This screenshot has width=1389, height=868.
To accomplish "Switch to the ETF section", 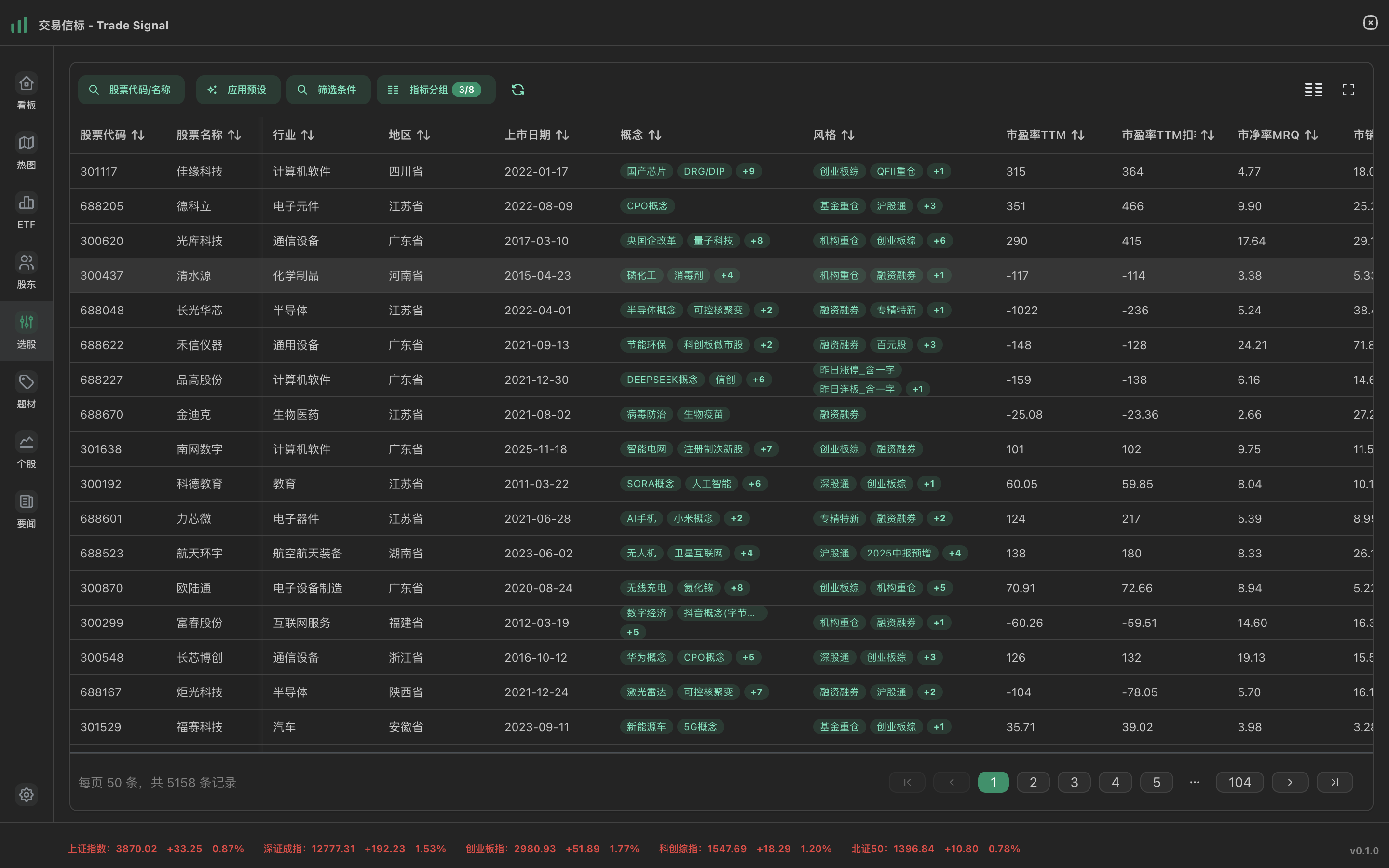I will [x=26, y=212].
